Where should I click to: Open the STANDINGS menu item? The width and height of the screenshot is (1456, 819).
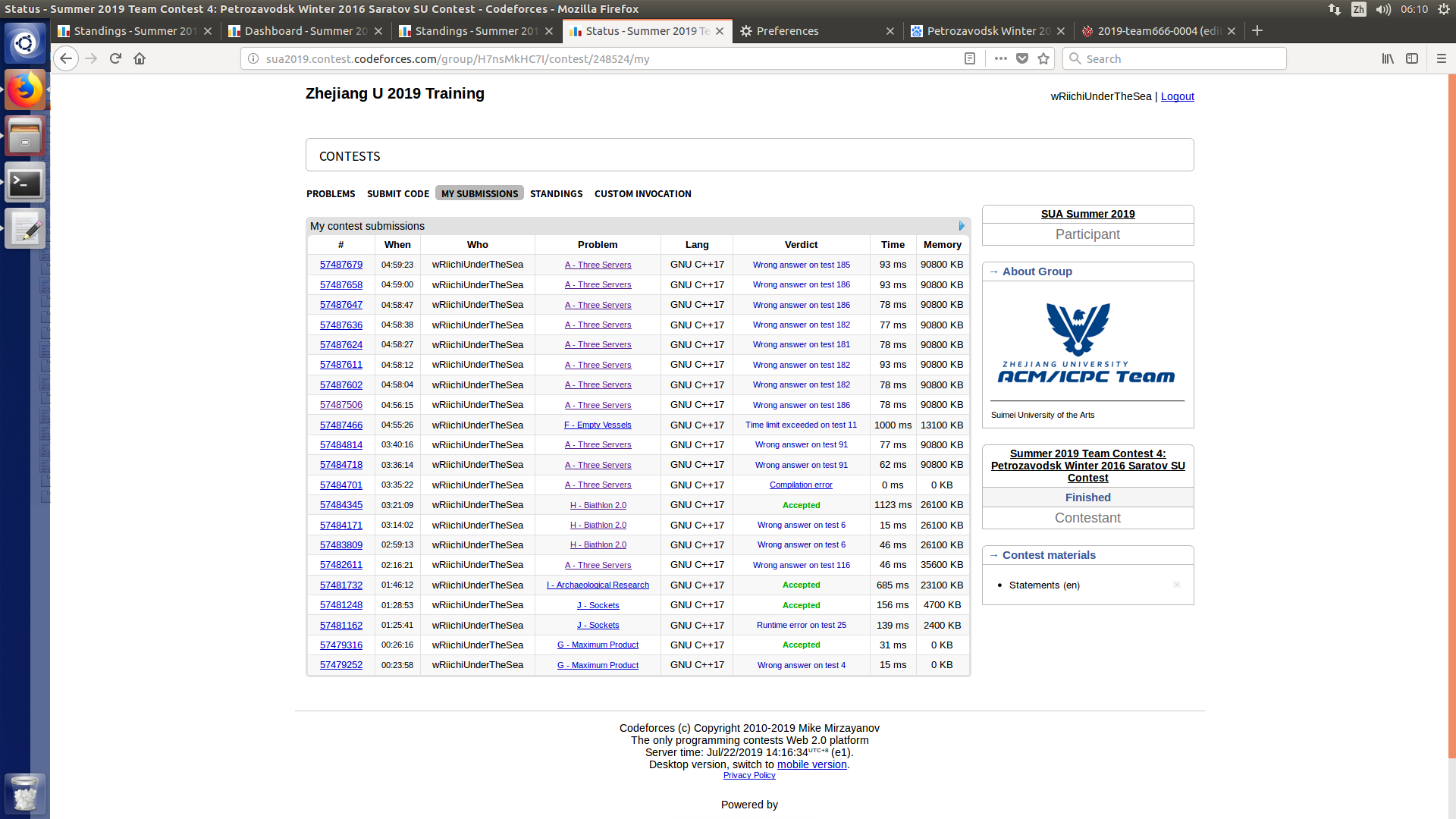pyautogui.click(x=556, y=194)
